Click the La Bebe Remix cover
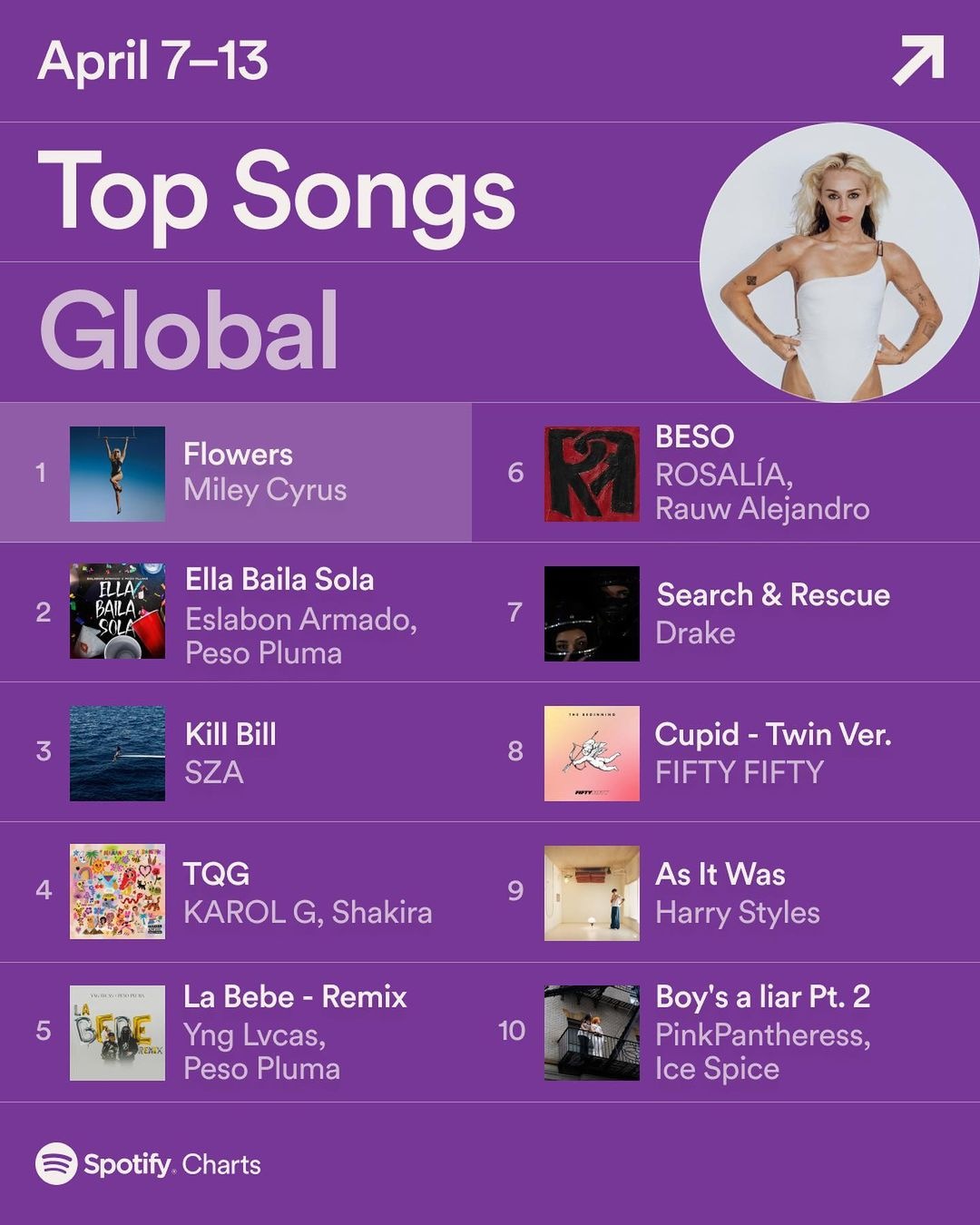The image size is (980, 1225). pos(117,1033)
